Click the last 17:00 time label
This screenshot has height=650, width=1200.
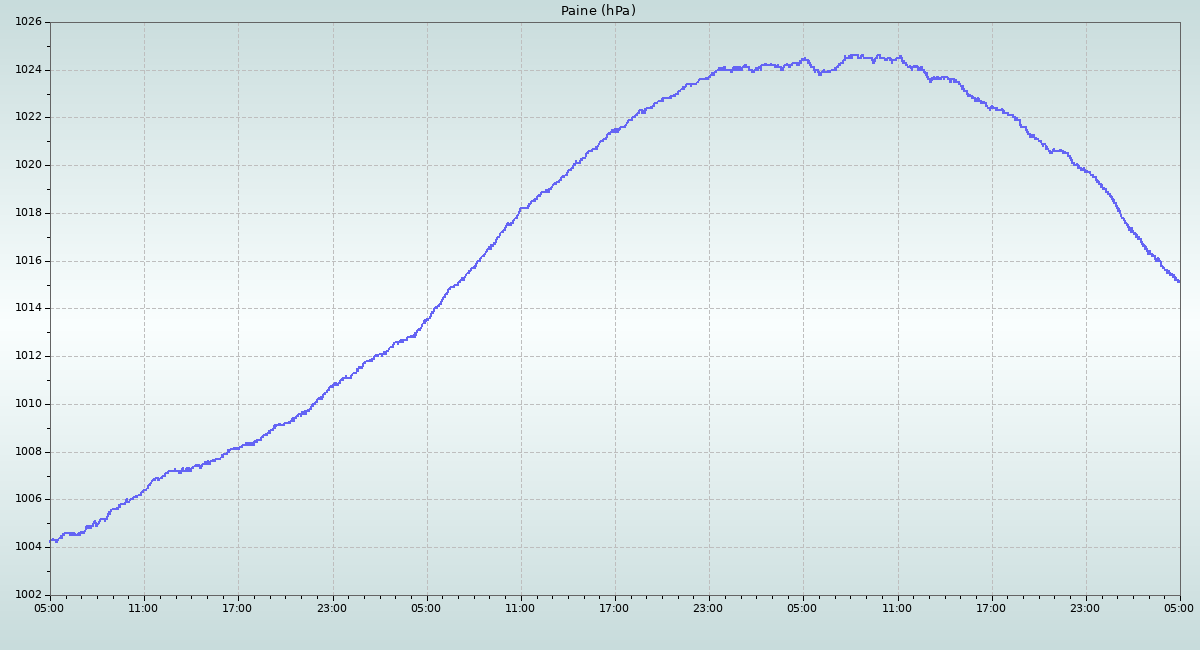coord(991,608)
